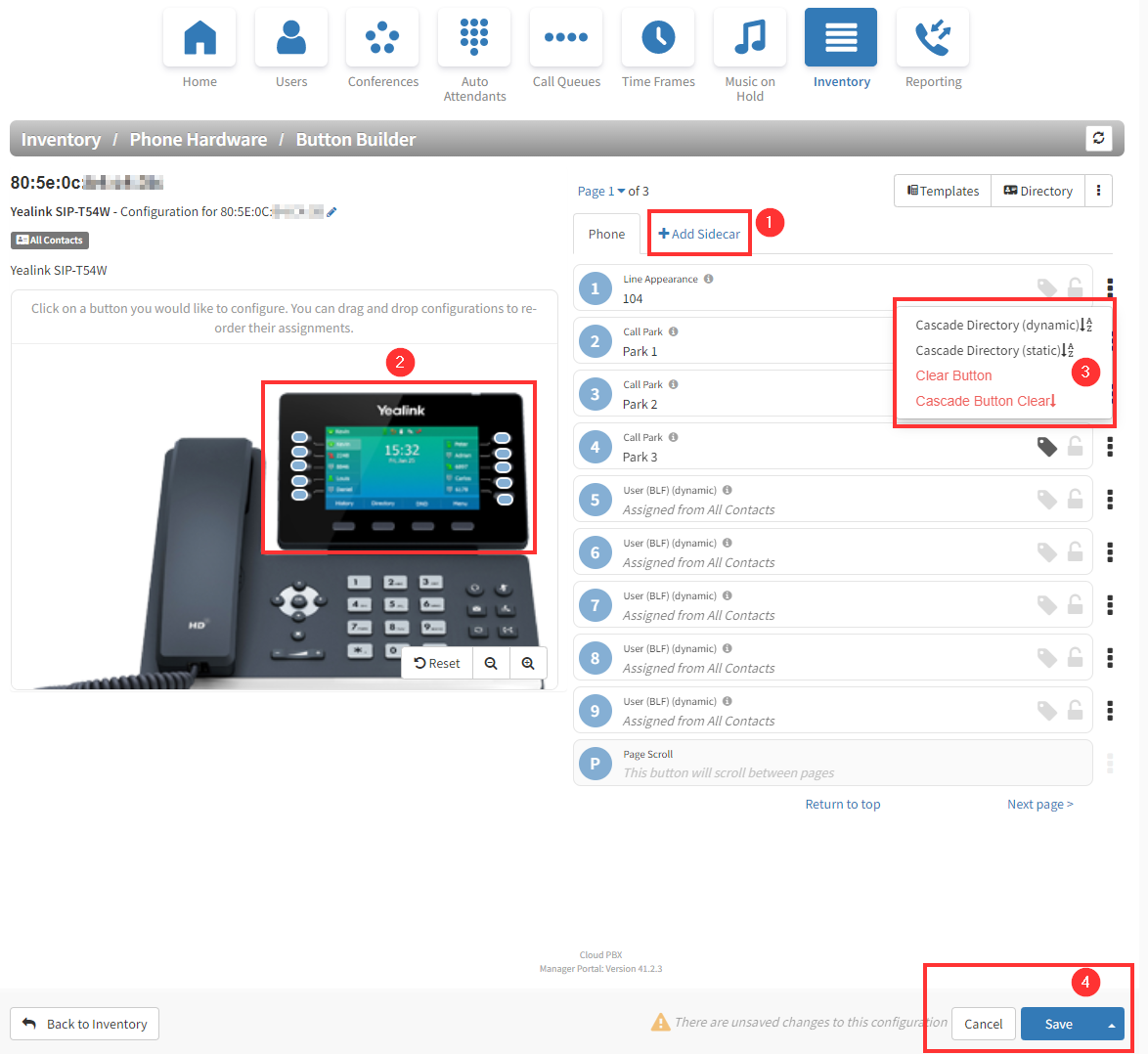
Task: Save the button configuration
Action: (1059, 1024)
